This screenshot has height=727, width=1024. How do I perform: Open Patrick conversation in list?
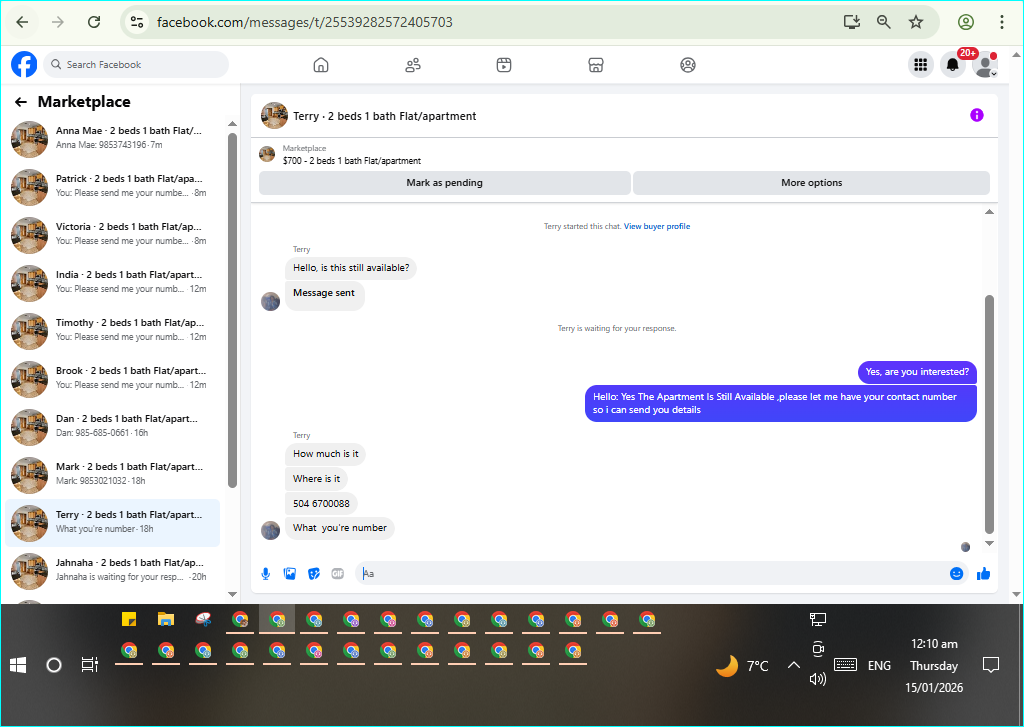click(112, 187)
